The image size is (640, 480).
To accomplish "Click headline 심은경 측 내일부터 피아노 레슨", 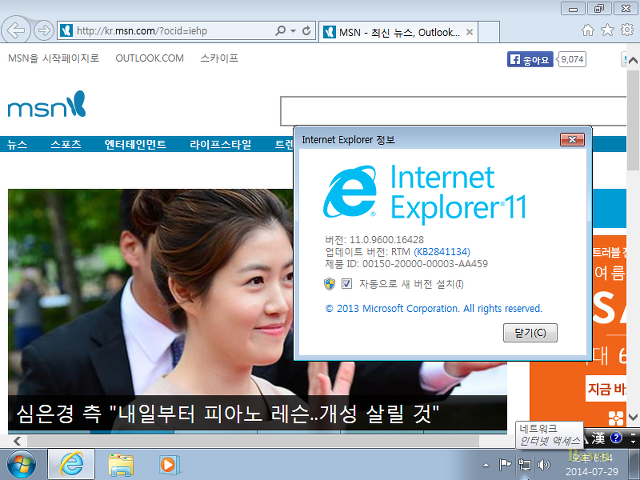I will click(x=228, y=414).
